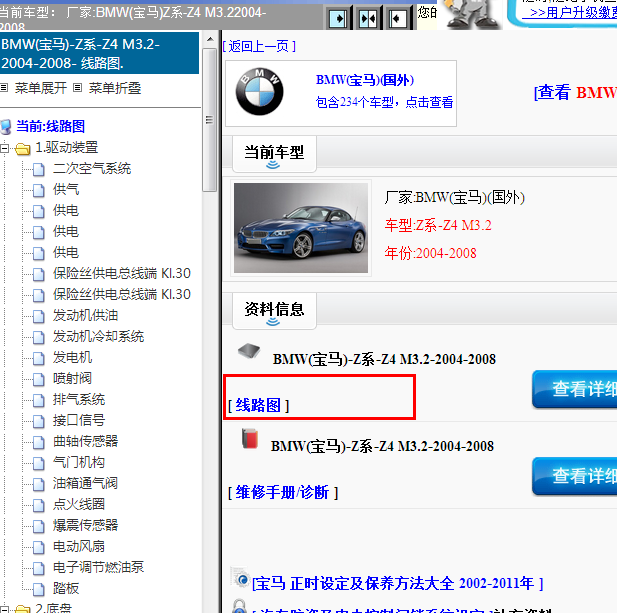Click 查看详细 button in the 维修手册/诊断 row

coord(575,476)
